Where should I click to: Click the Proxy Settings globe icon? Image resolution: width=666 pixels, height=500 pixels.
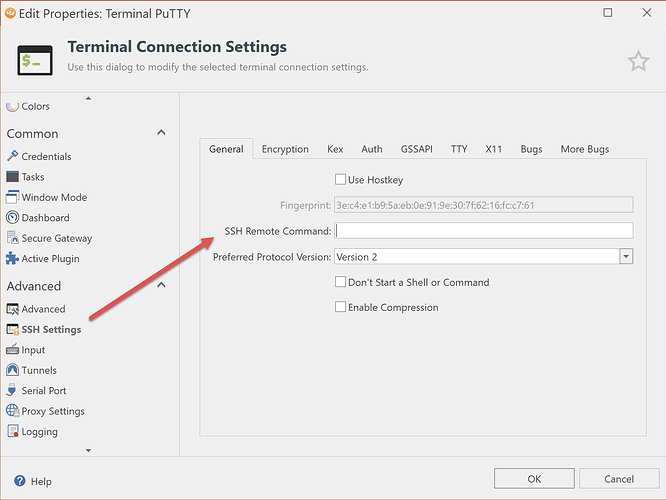click(x=13, y=411)
